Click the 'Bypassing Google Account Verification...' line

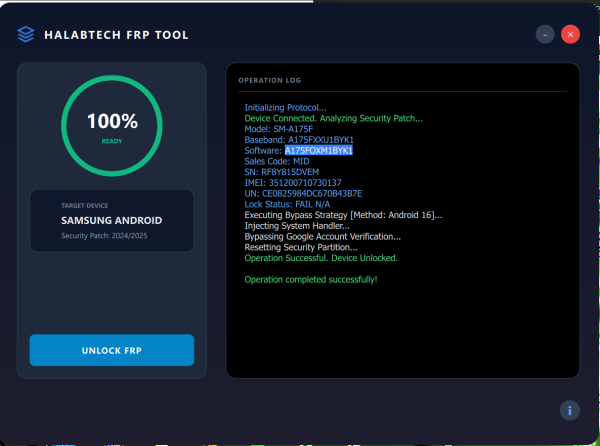coord(323,236)
